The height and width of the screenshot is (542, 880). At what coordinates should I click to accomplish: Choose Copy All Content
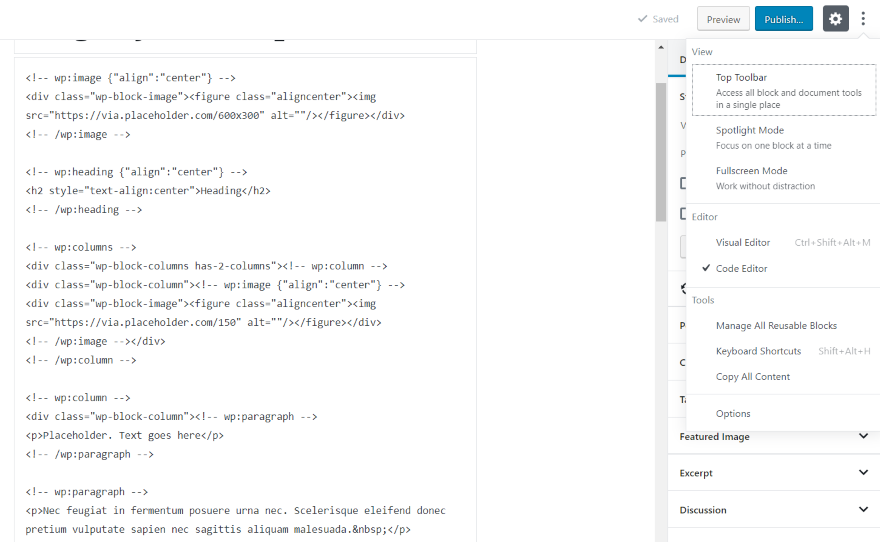[x=783, y=376]
